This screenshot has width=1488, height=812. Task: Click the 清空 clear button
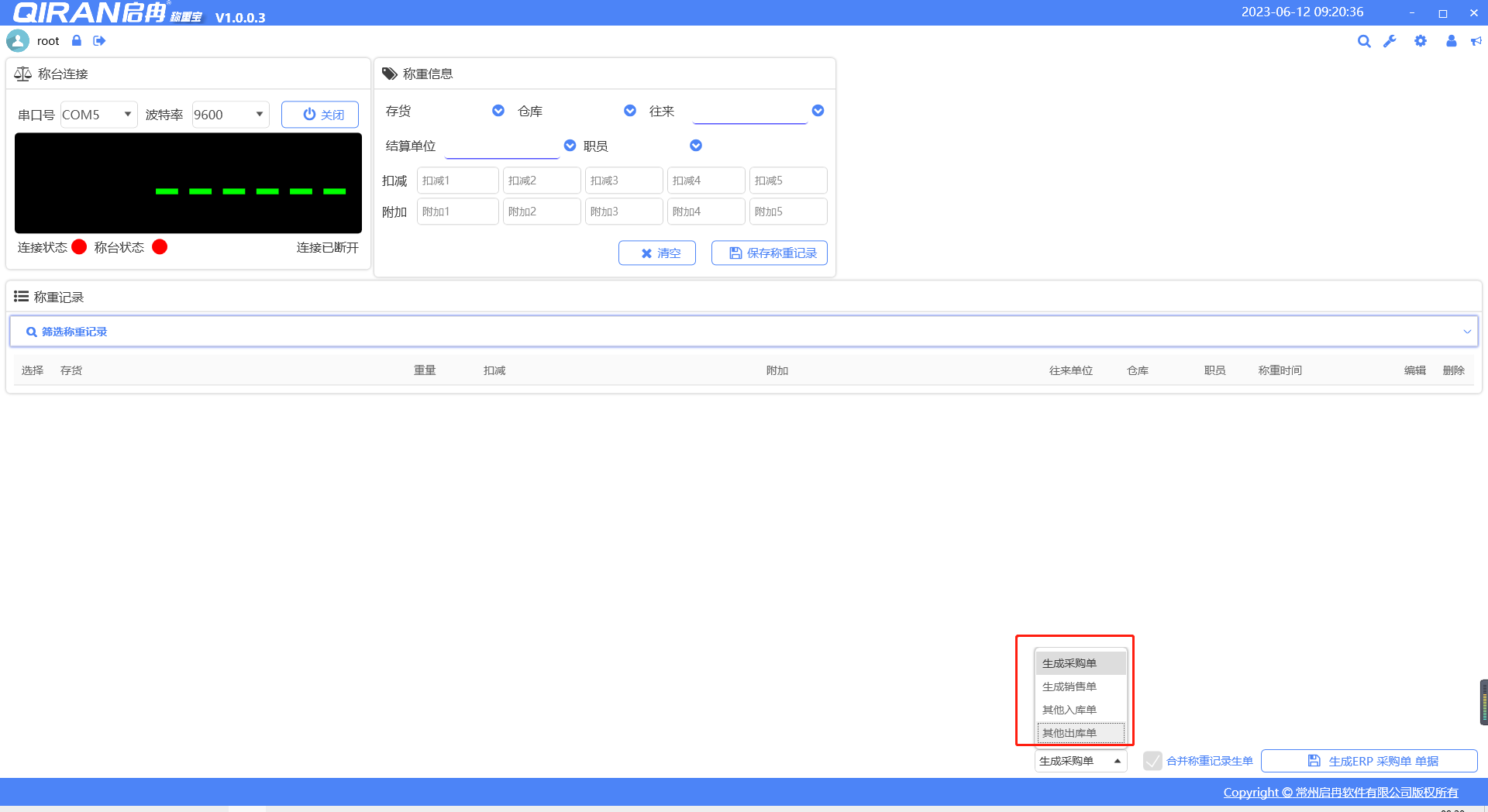tap(657, 253)
